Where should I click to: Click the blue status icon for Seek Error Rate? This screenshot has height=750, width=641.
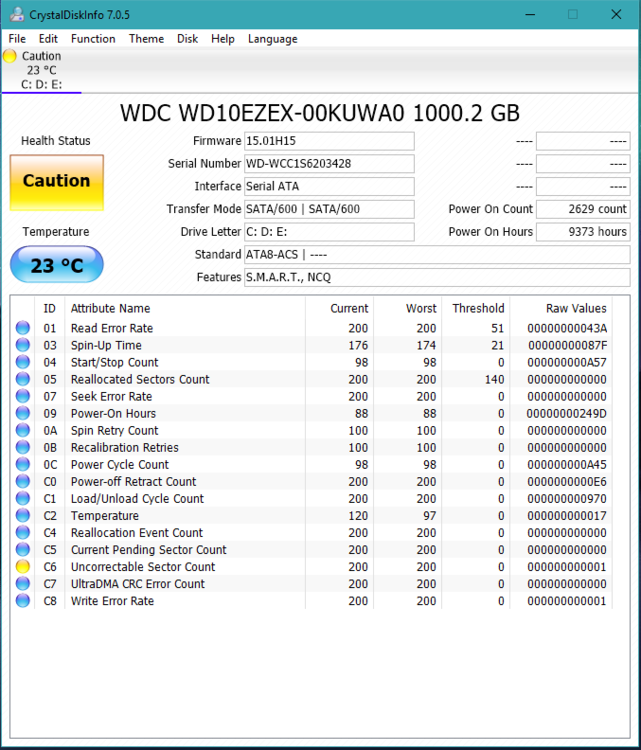(x=22, y=396)
